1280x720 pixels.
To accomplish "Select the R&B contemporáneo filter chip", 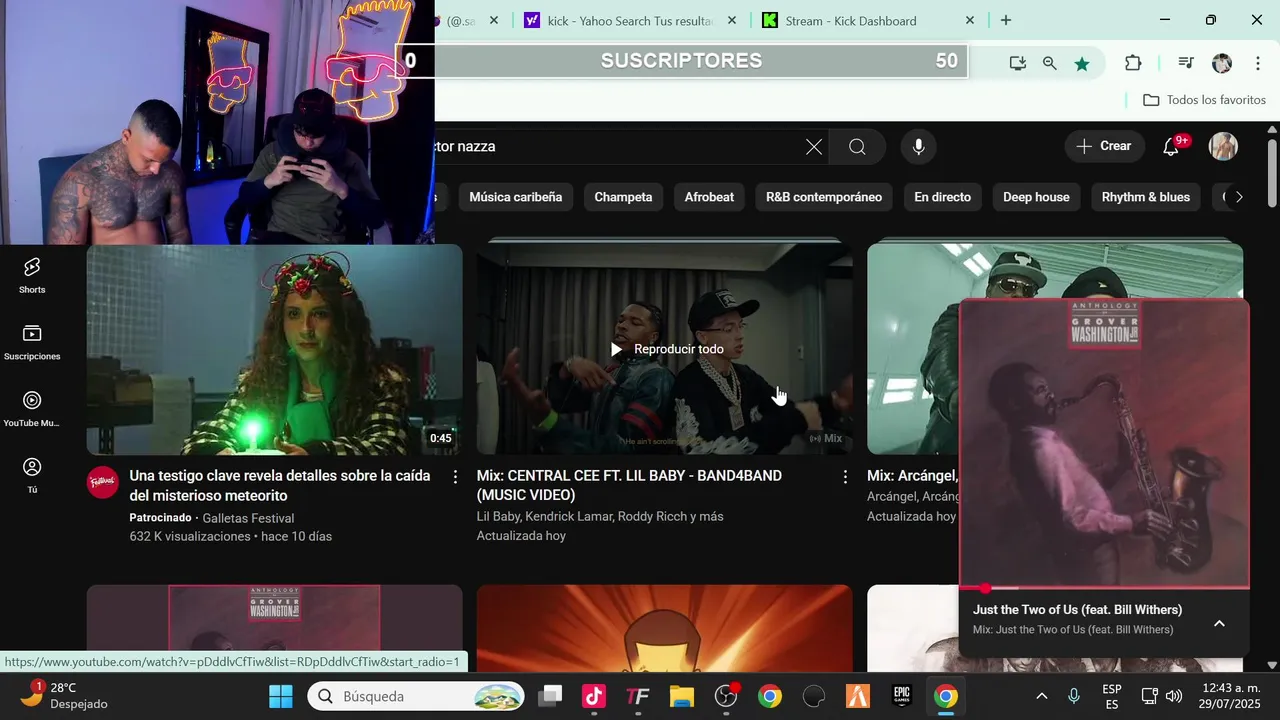I will [824, 197].
